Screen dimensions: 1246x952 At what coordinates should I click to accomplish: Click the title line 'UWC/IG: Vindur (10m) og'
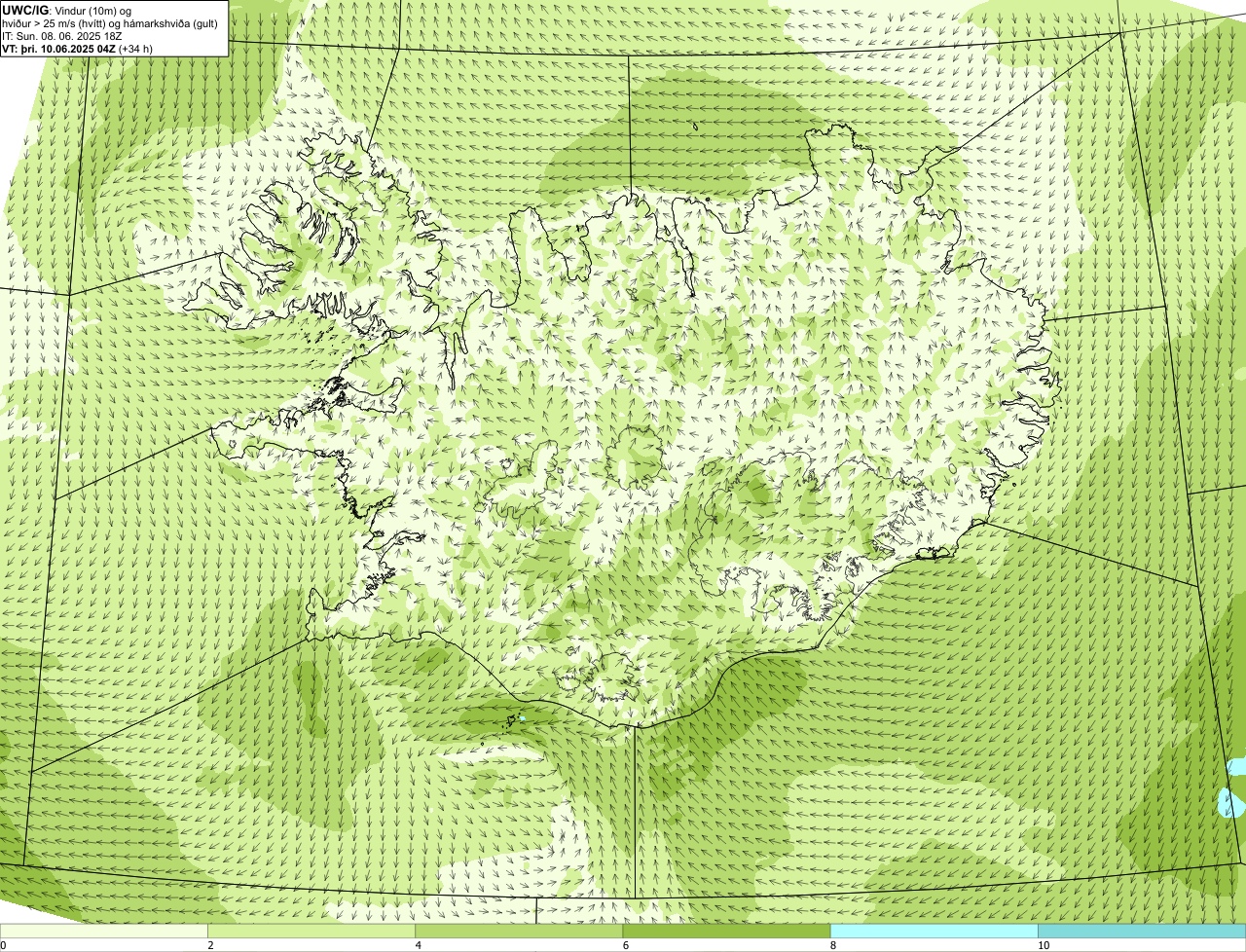(67, 10)
